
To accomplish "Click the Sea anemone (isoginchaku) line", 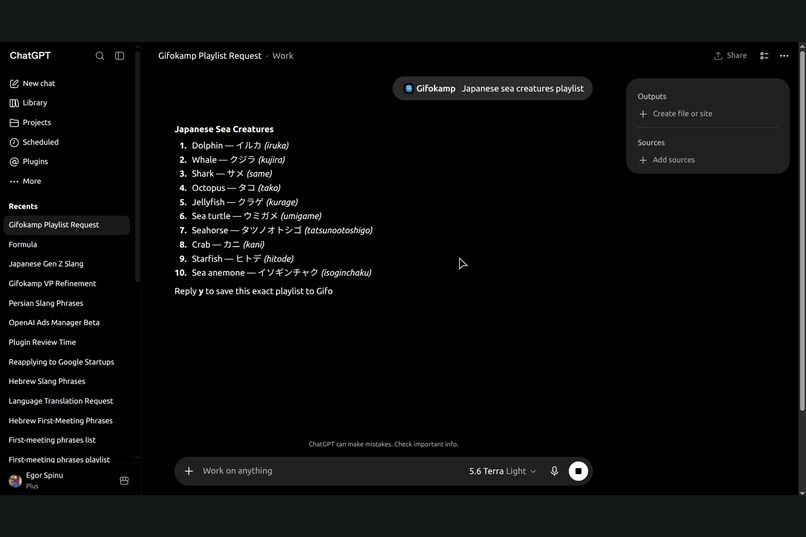I will 282,273.
